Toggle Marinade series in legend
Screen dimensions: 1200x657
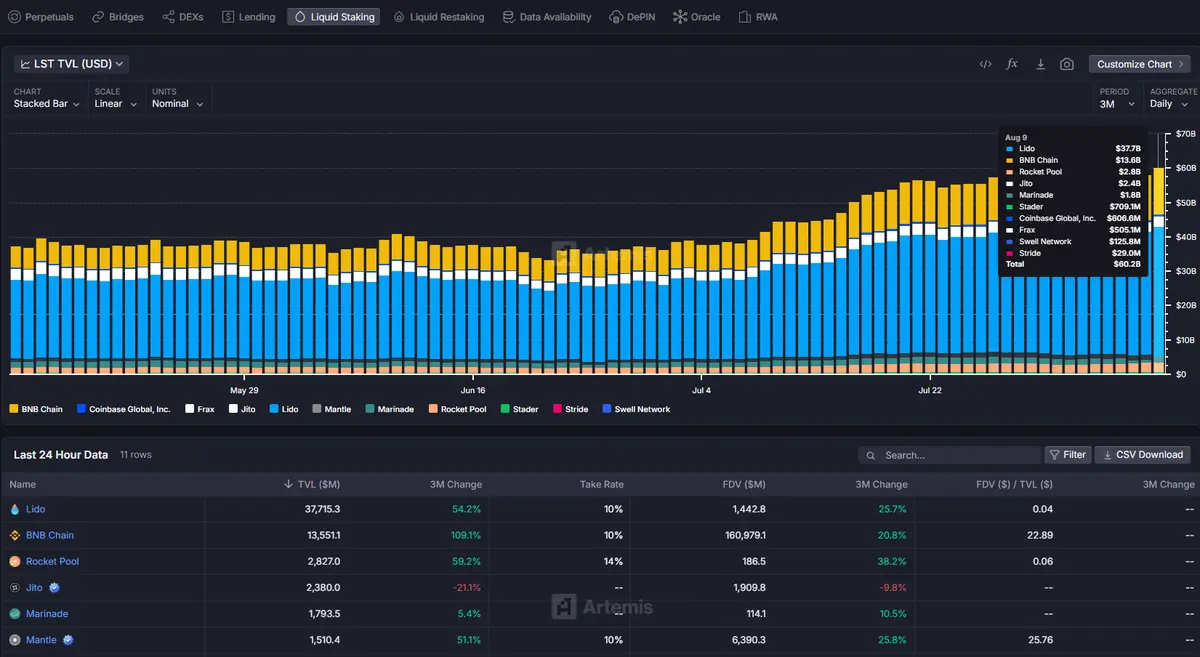[389, 409]
